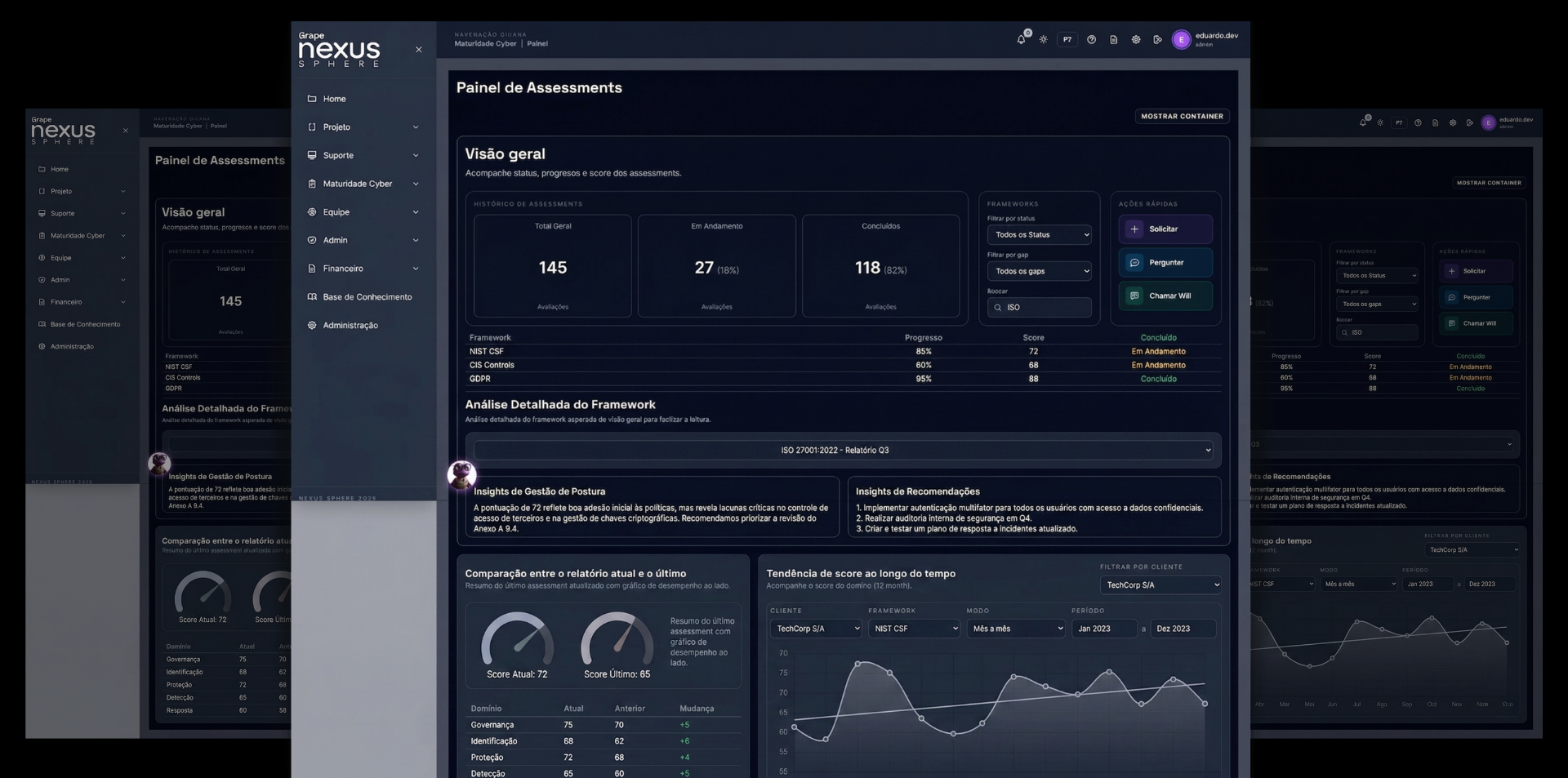Screen dimensions: 1568x778
Task: Click Concluídos 118 card, front window
Action: pos(881,266)
